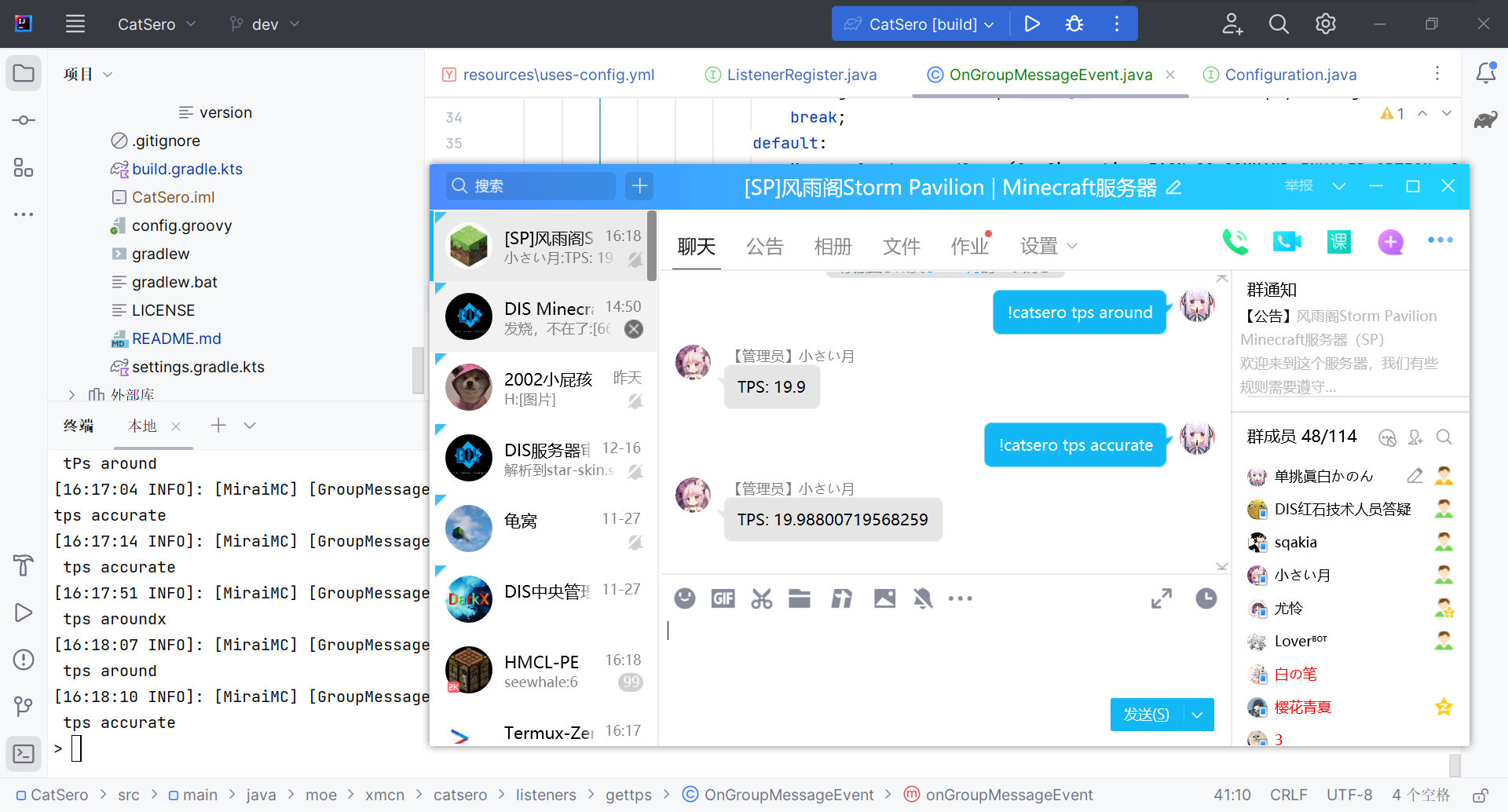
Task: Open the Gradle elephant tool window
Action: pos(1485,119)
